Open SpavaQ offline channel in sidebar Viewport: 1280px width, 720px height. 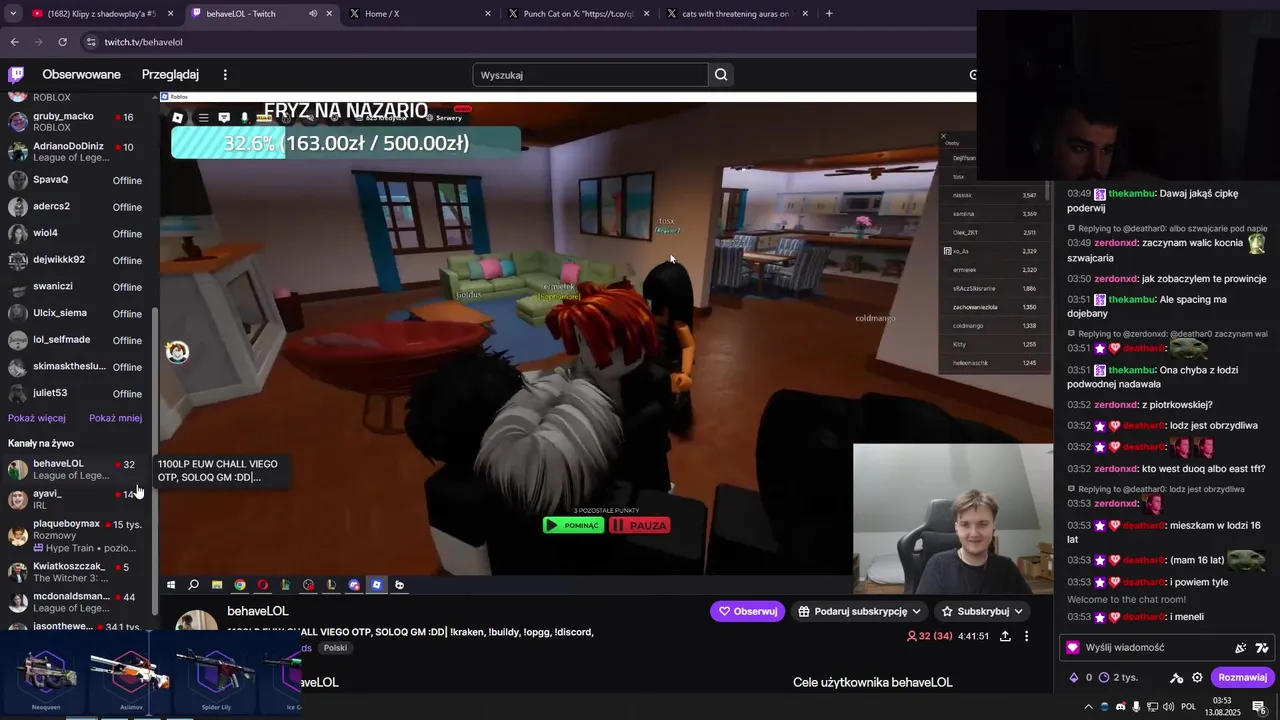tap(75, 181)
